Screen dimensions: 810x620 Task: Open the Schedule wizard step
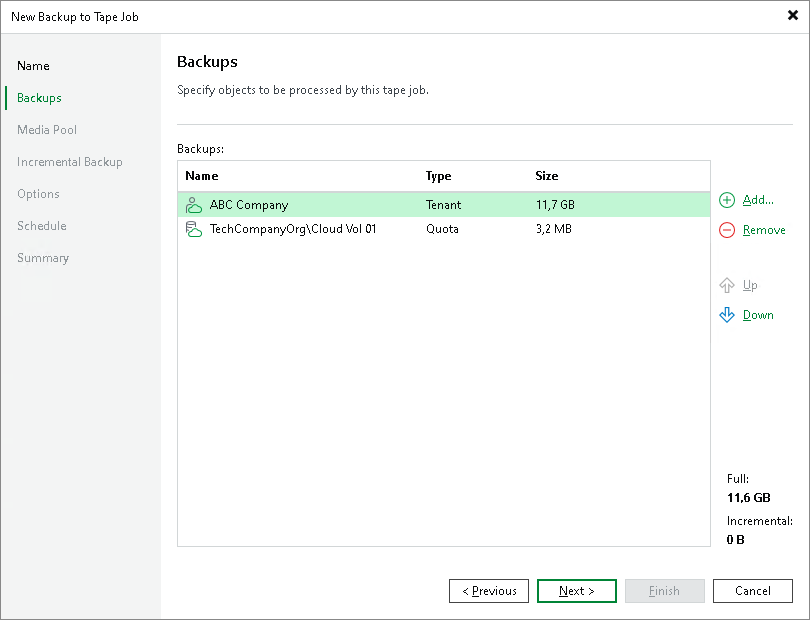41,226
